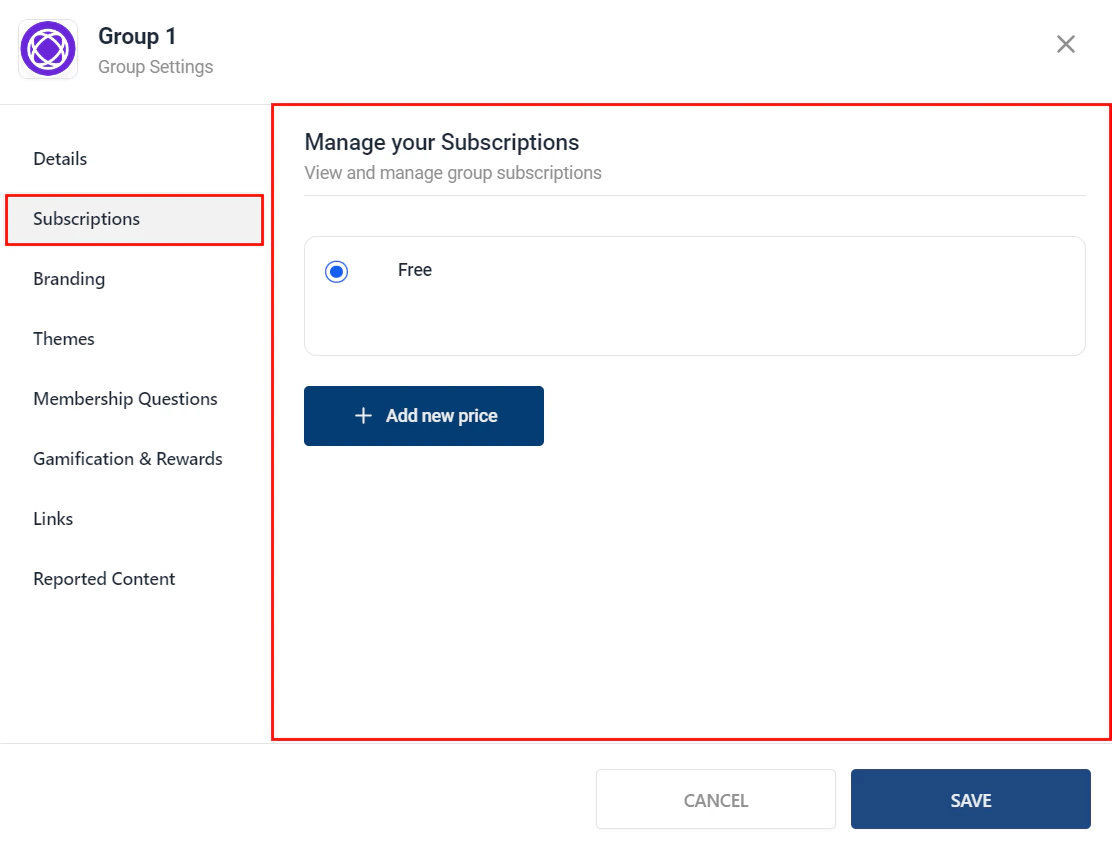Click the Group 1 title text
Image resolution: width=1112 pixels, height=846 pixels.
tap(137, 35)
